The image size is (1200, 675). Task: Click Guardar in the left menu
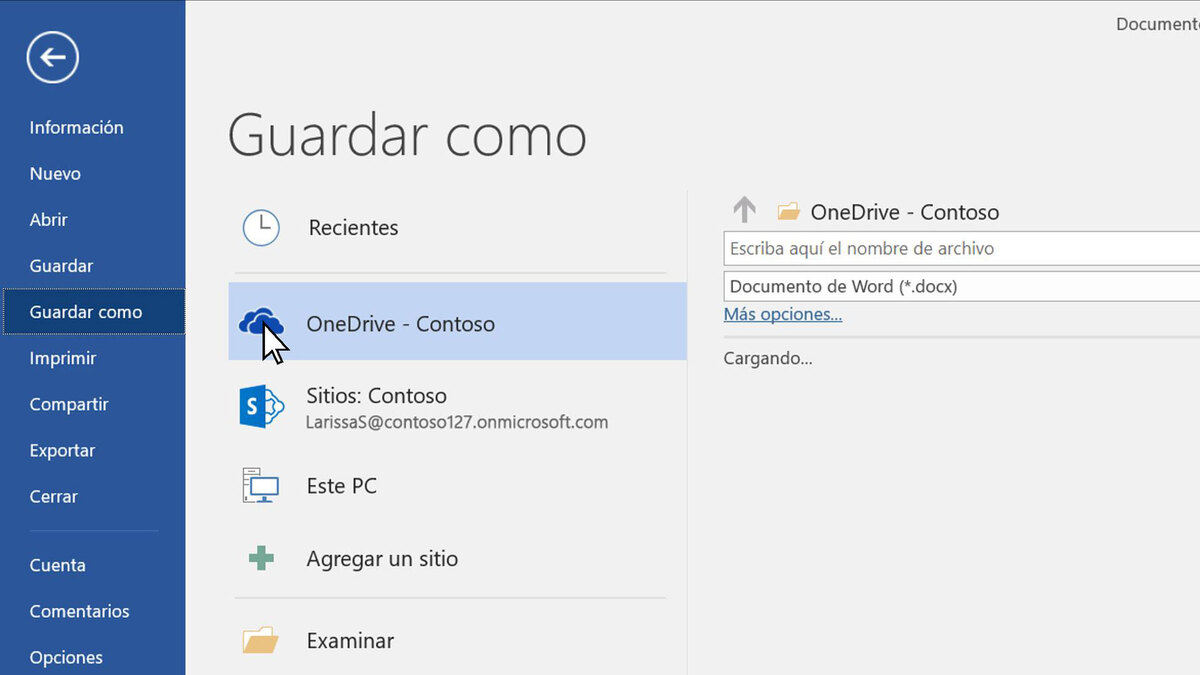(61, 265)
